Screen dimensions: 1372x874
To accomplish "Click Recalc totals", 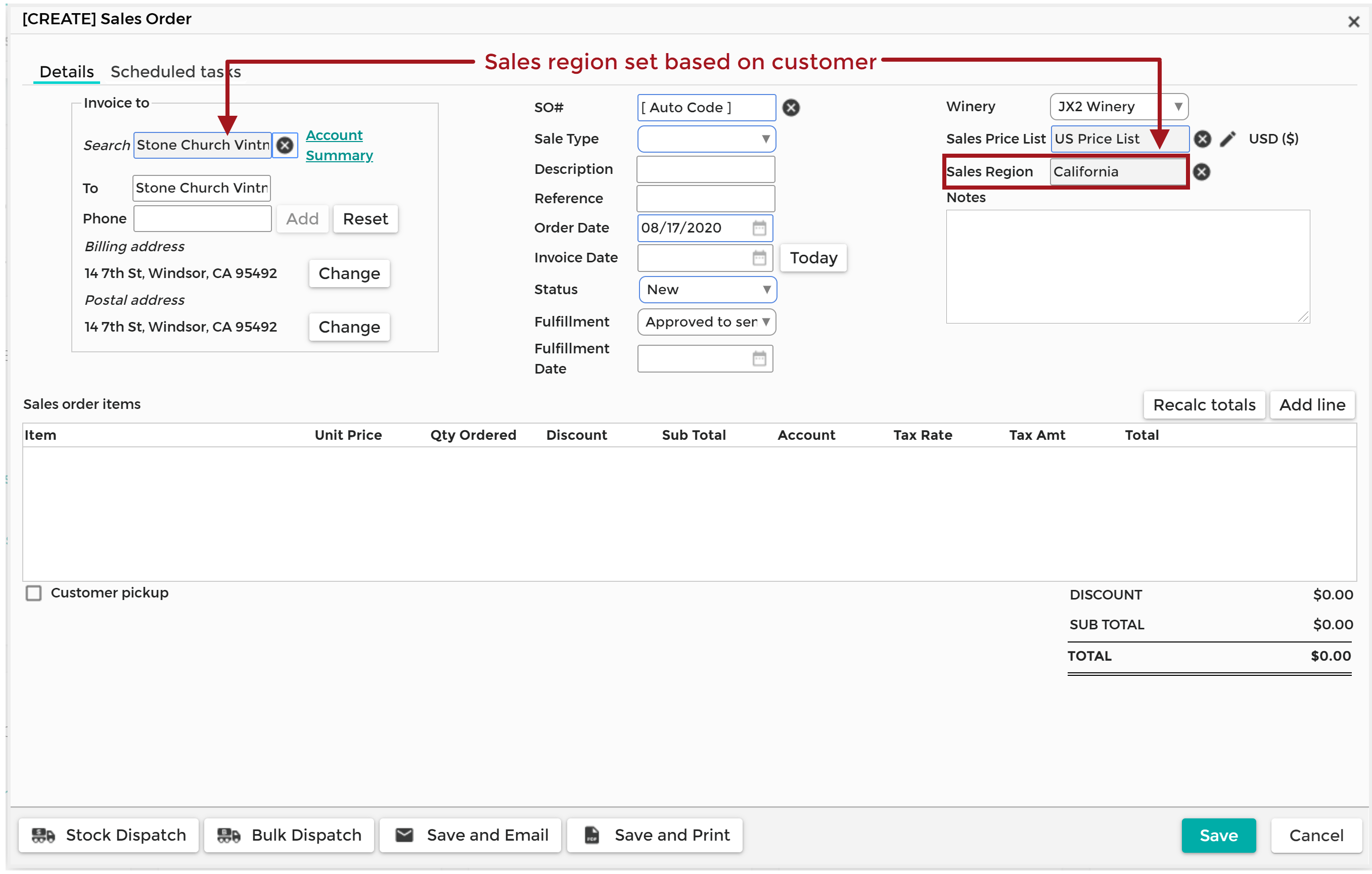I will (1204, 405).
